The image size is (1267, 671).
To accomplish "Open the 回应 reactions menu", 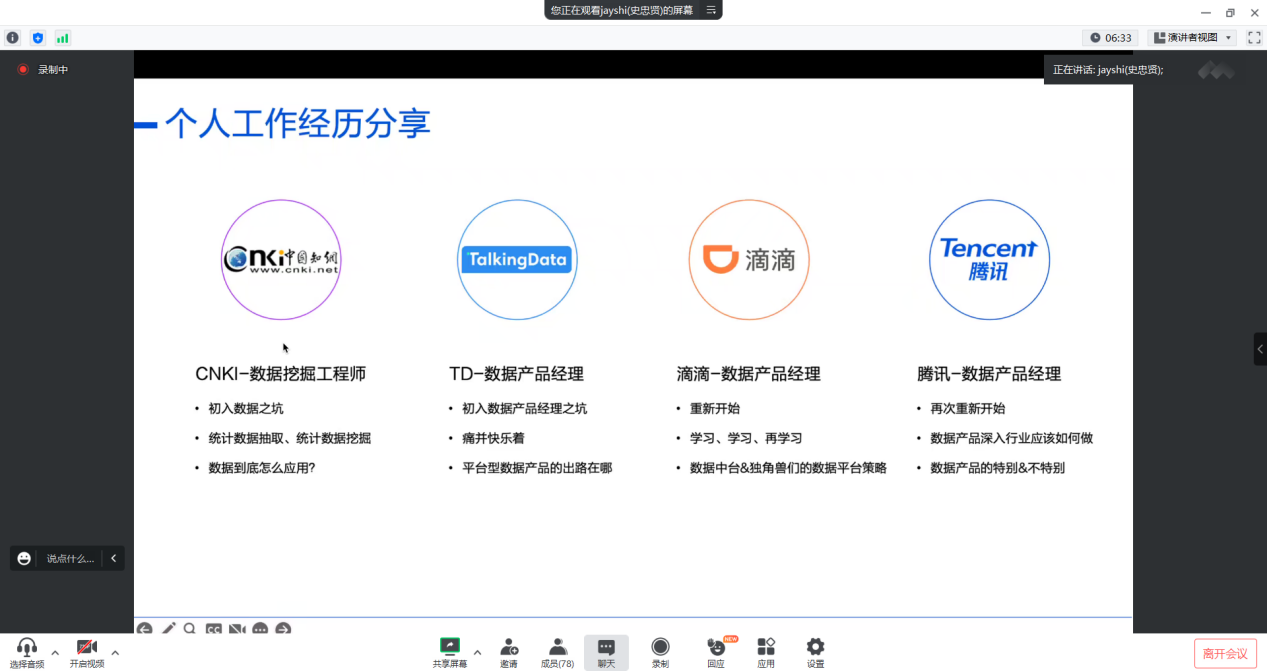I will click(716, 651).
